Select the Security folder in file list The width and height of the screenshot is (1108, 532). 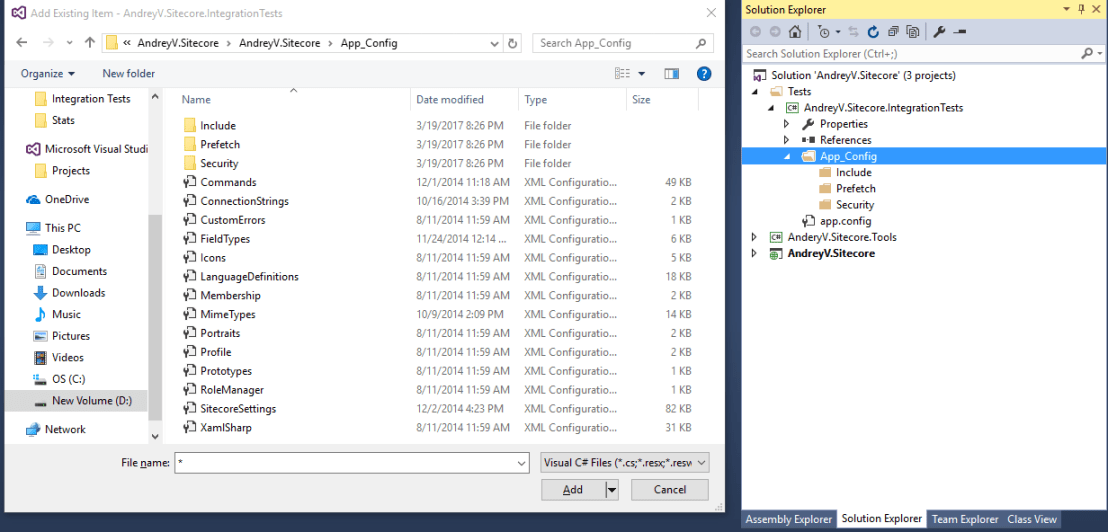tap(219, 163)
